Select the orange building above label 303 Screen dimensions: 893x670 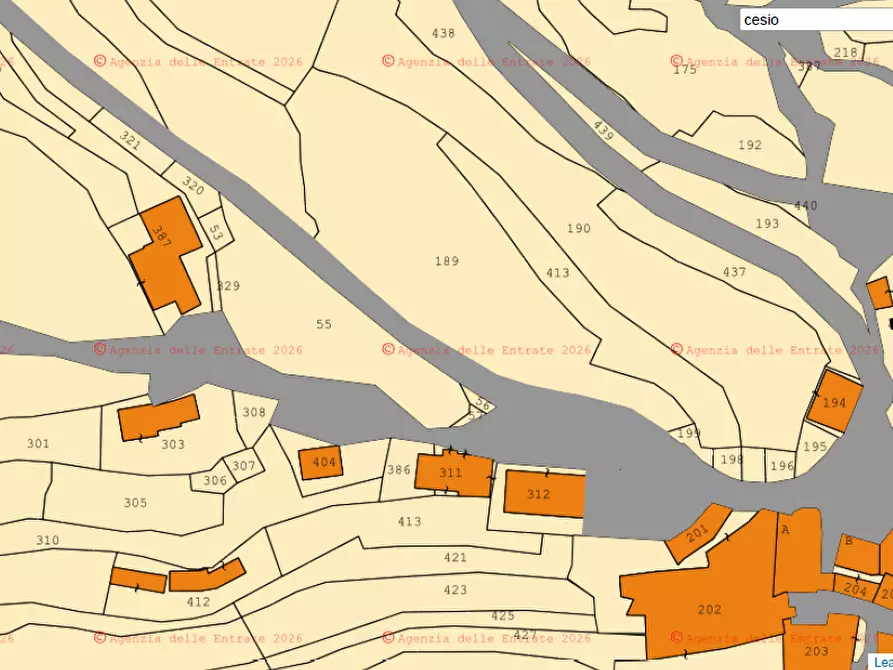(x=157, y=418)
